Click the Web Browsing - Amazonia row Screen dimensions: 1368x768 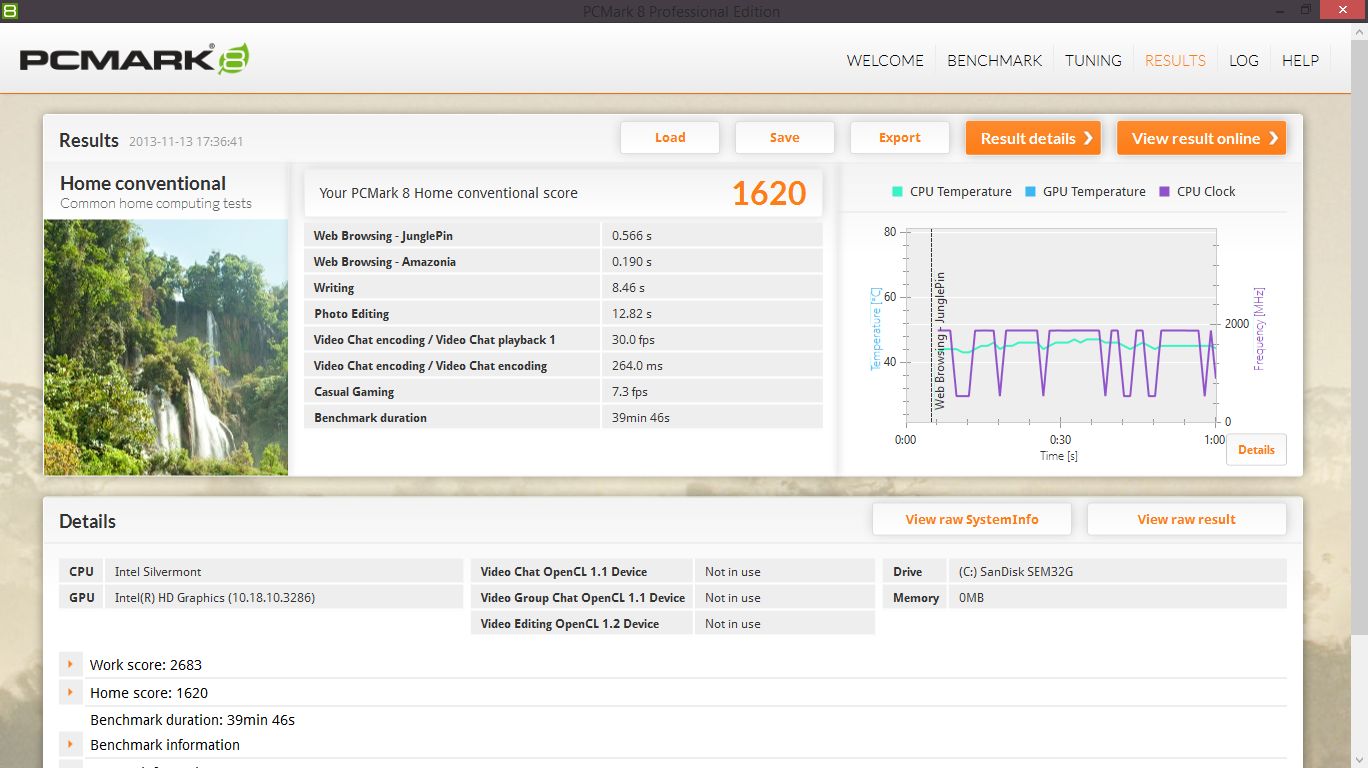click(563, 262)
